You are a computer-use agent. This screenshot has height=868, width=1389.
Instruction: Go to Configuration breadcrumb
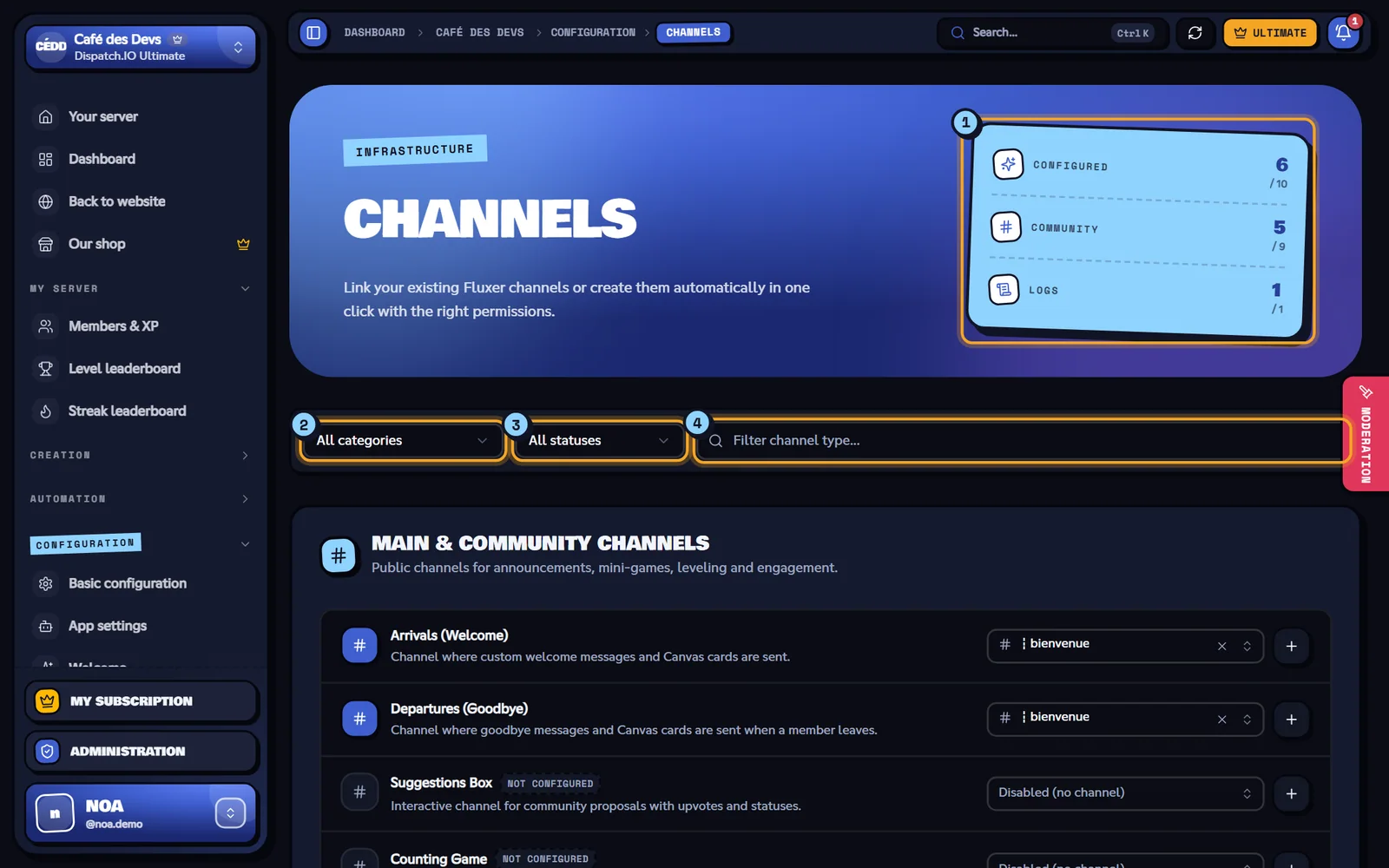tap(593, 33)
